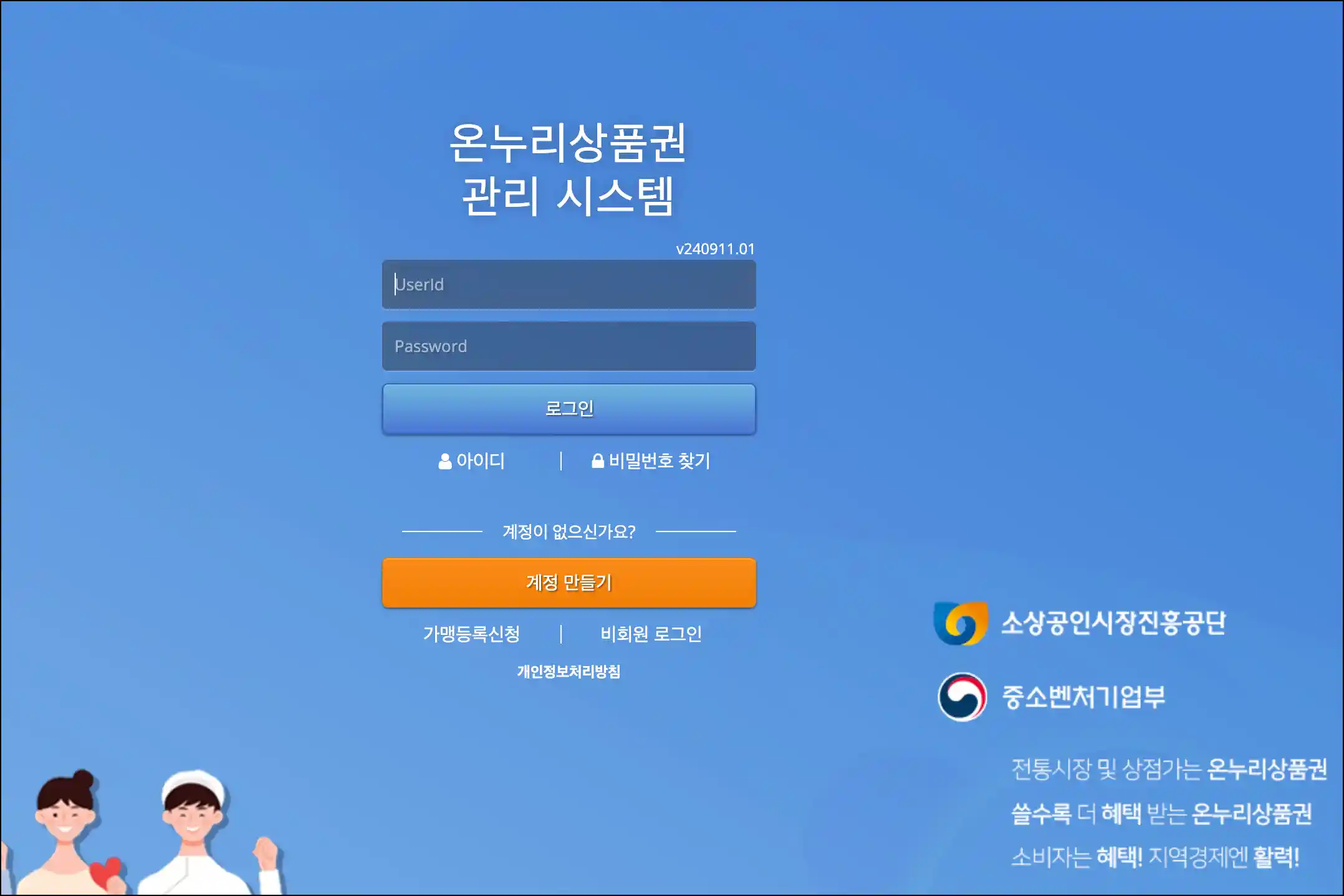
Task: Click the 소상공인시장진흥공단 text
Action: (x=1113, y=623)
